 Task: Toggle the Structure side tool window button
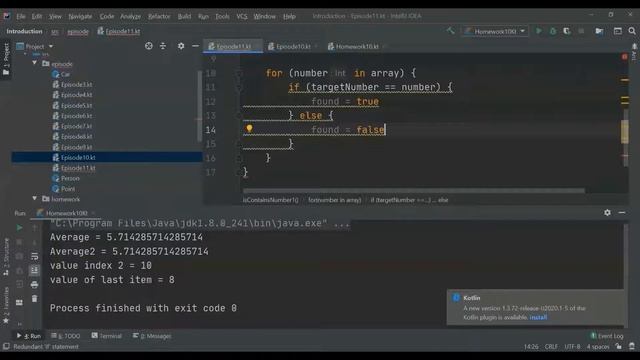point(6,257)
